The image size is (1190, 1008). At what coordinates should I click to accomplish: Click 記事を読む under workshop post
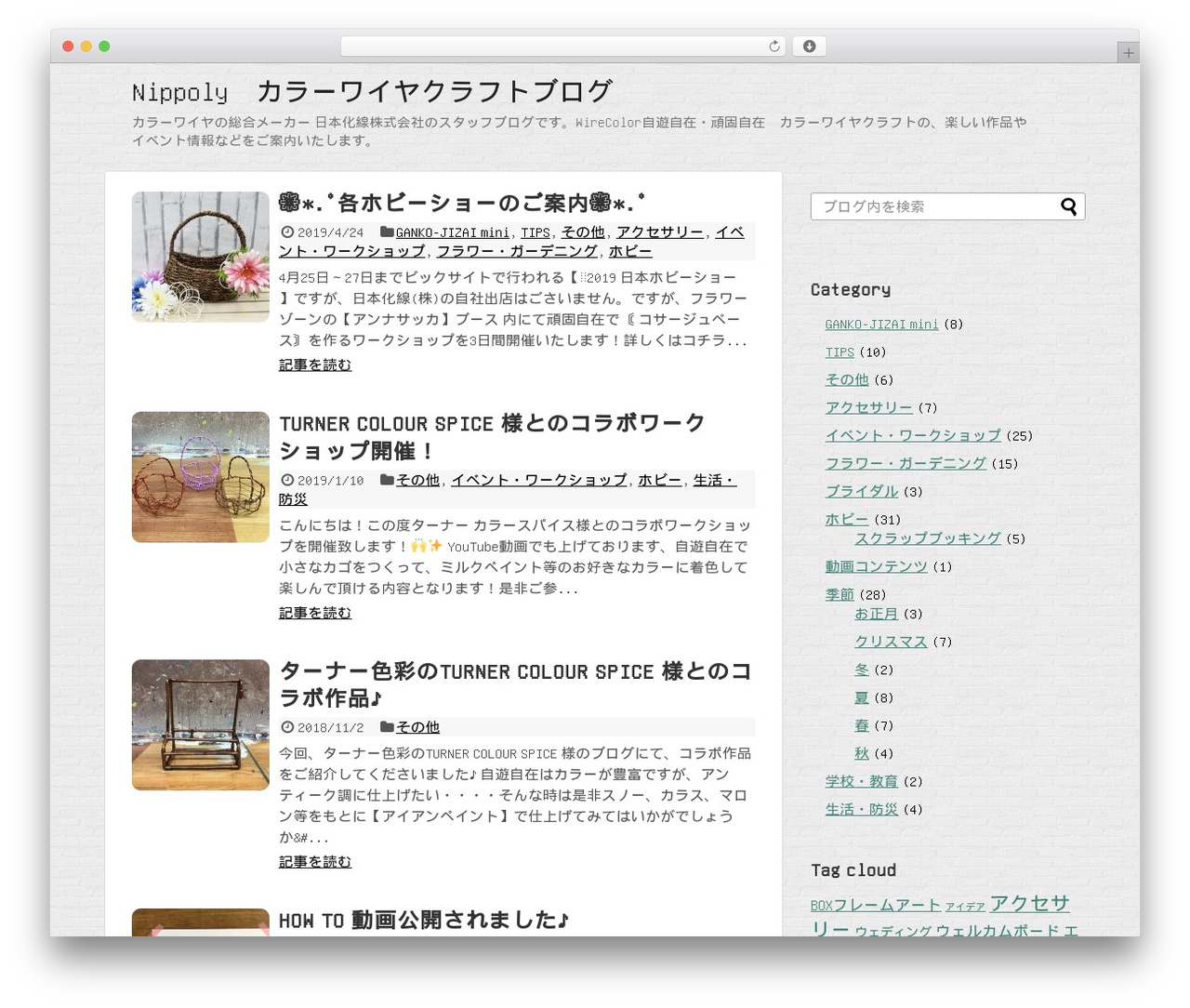pos(315,614)
